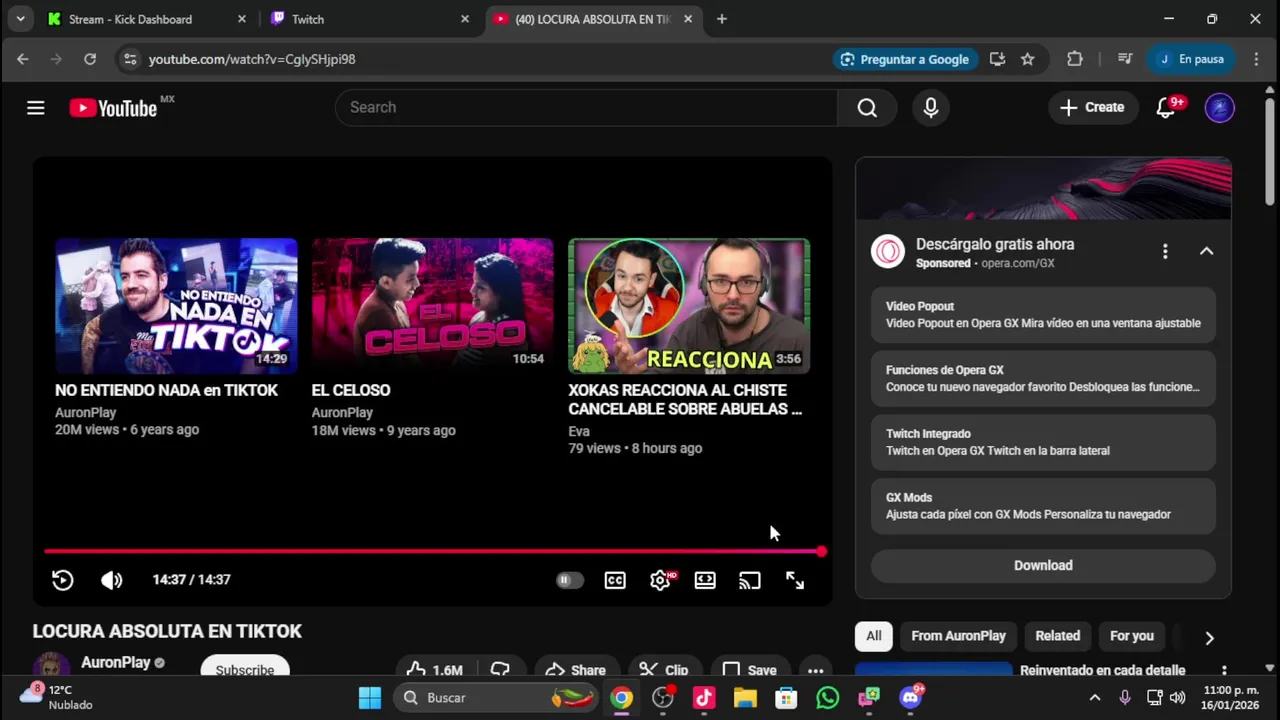The height and width of the screenshot is (720, 1280).
Task: View site information icon in address bar
Action: coord(129,59)
